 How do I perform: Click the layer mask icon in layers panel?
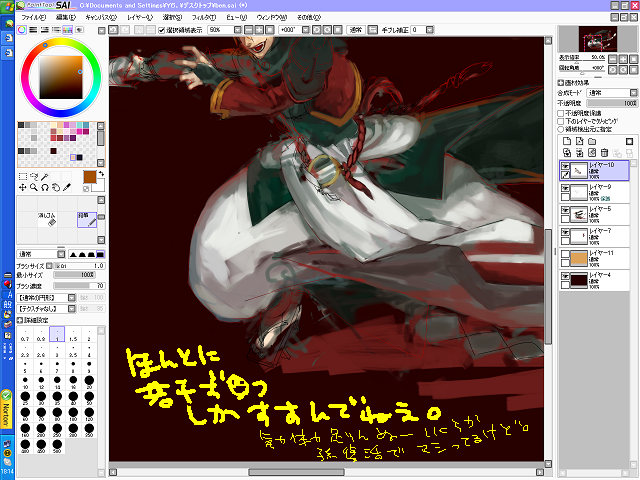coord(629,141)
